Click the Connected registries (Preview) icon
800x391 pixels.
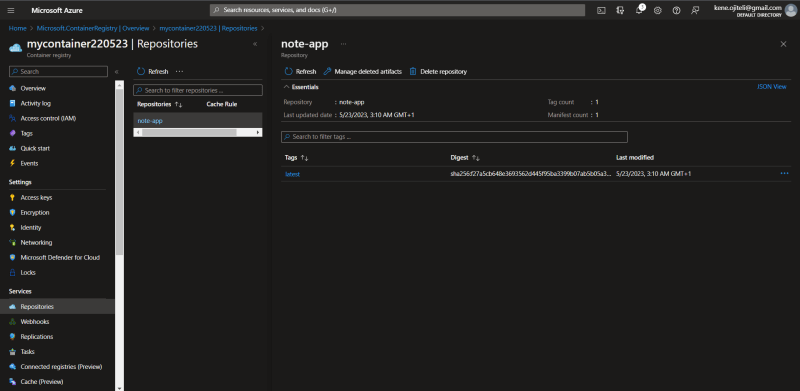(x=13, y=366)
